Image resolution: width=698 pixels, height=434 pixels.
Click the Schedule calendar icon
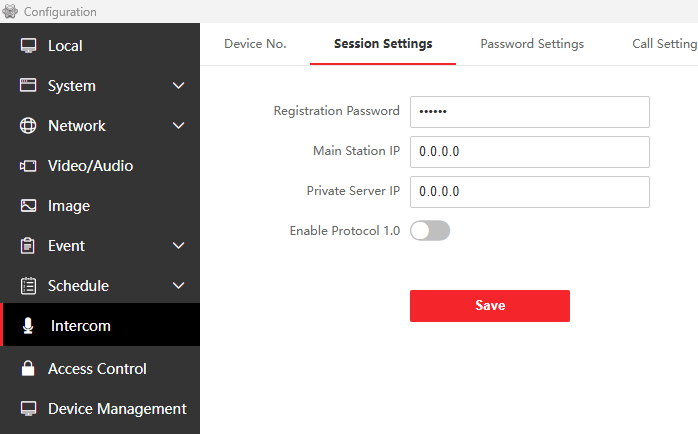[x=28, y=286]
